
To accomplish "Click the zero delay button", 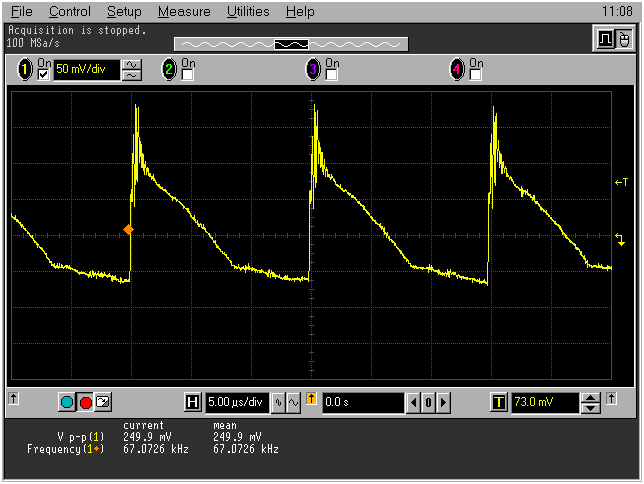I will [x=428, y=402].
